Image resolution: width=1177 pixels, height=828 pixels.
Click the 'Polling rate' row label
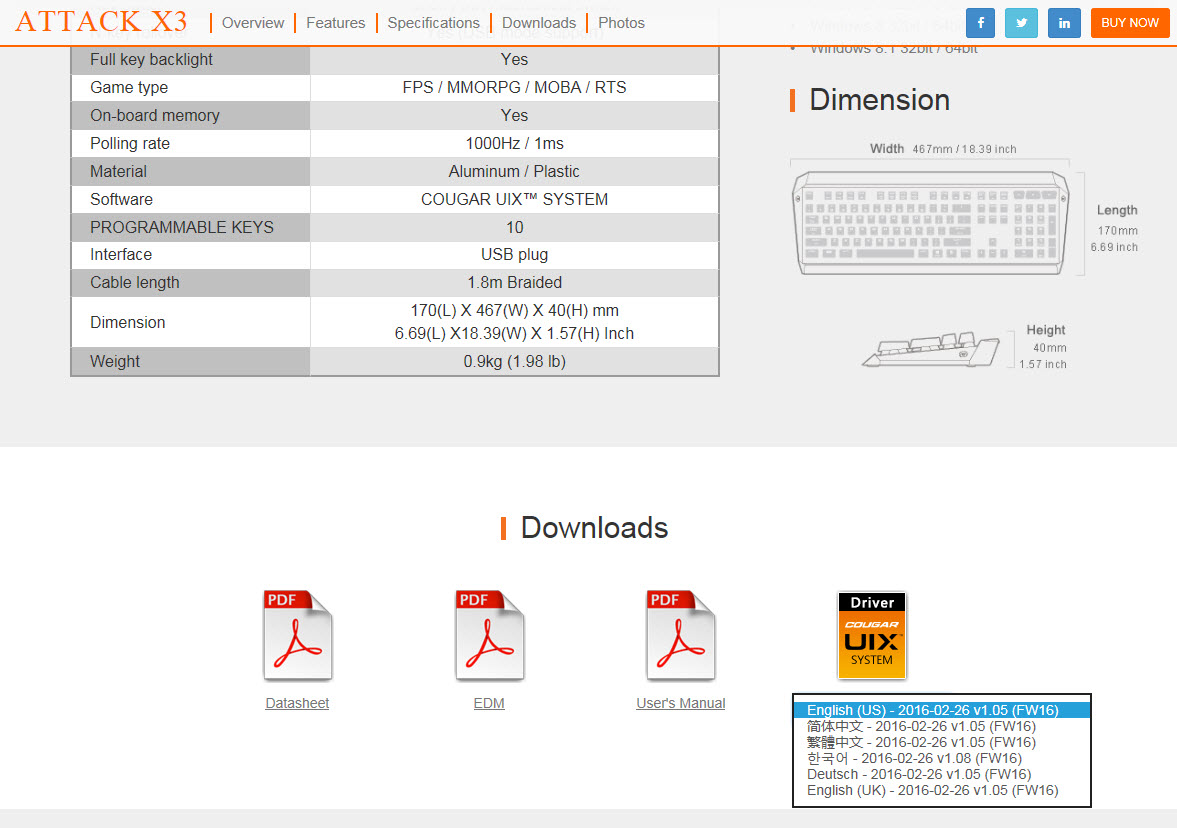click(x=130, y=143)
